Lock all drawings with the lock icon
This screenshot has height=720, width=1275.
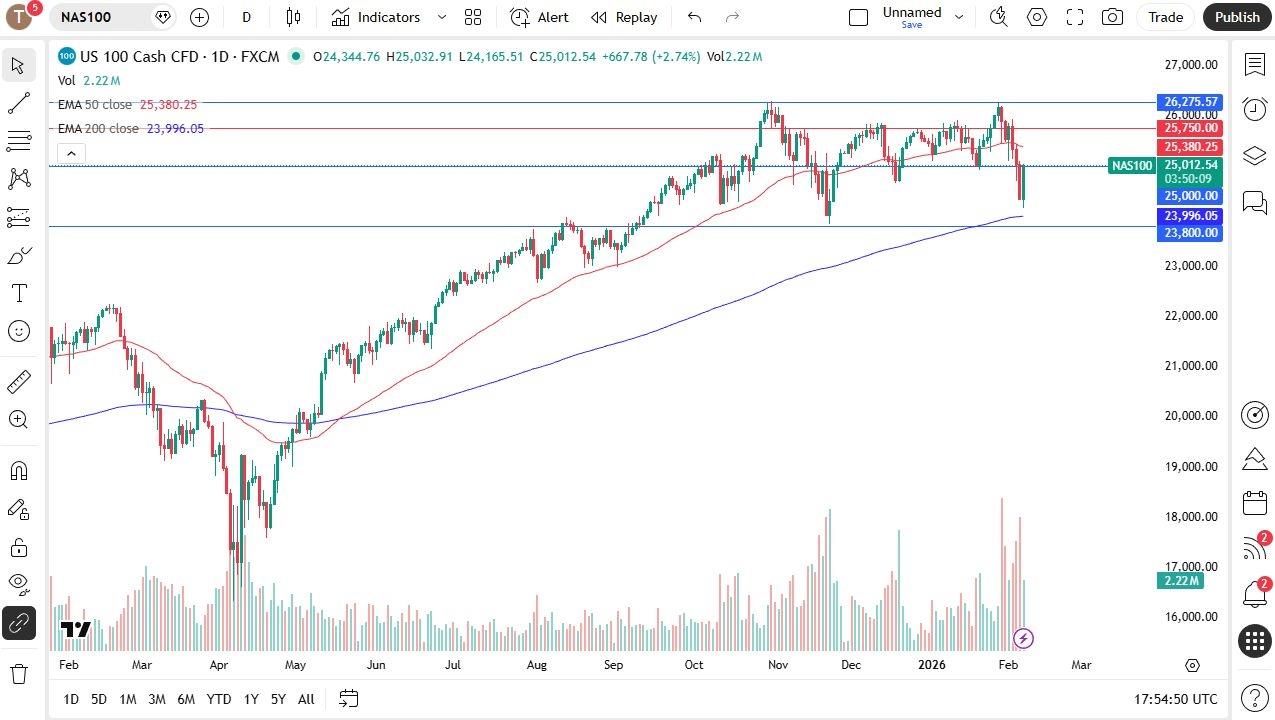point(18,547)
